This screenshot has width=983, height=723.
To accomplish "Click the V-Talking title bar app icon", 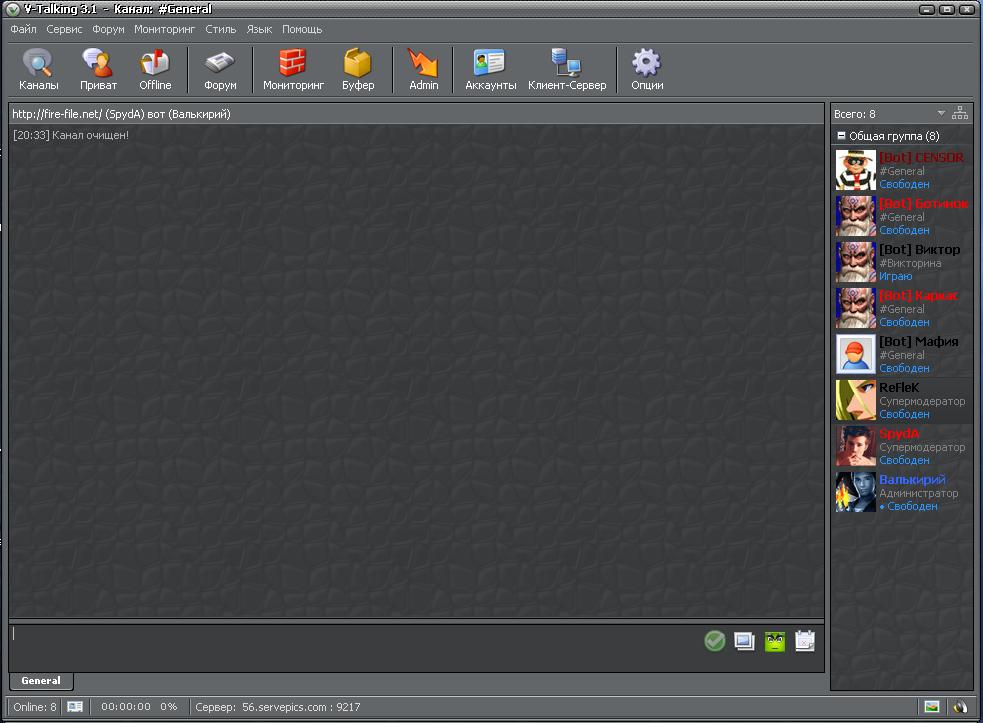I will point(13,9).
